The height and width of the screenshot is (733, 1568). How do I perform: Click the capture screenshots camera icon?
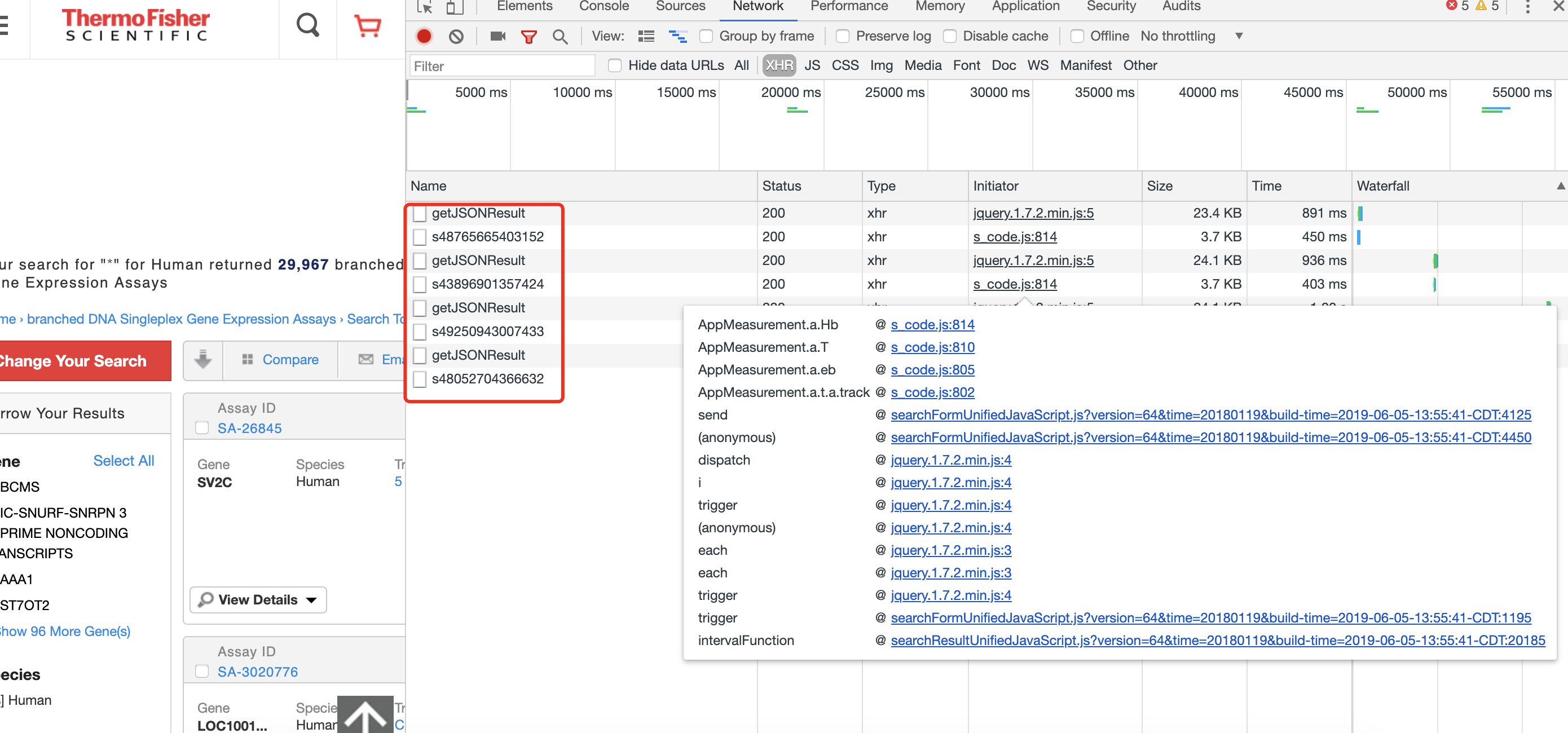[497, 37]
